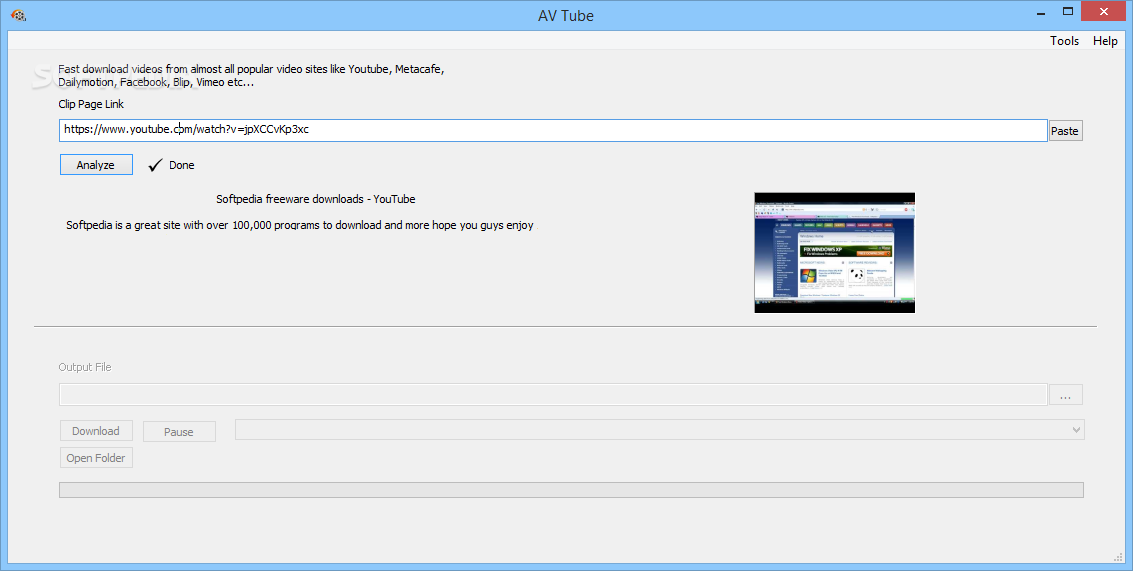Viewport: 1133px width, 571px height.
Task: Click the 'Done' status text
Action: click(x=181, y=165)
